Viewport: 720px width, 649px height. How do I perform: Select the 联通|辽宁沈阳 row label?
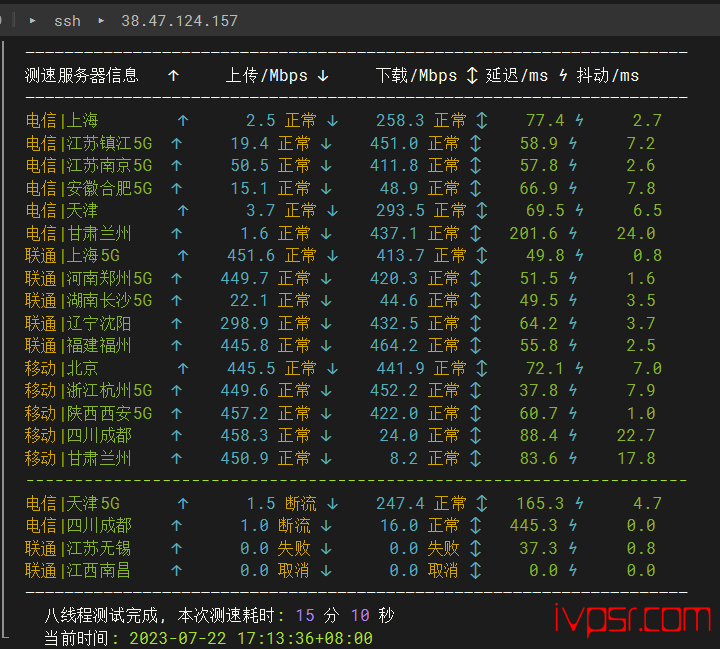pyautogui.click(x=78, y=323)
